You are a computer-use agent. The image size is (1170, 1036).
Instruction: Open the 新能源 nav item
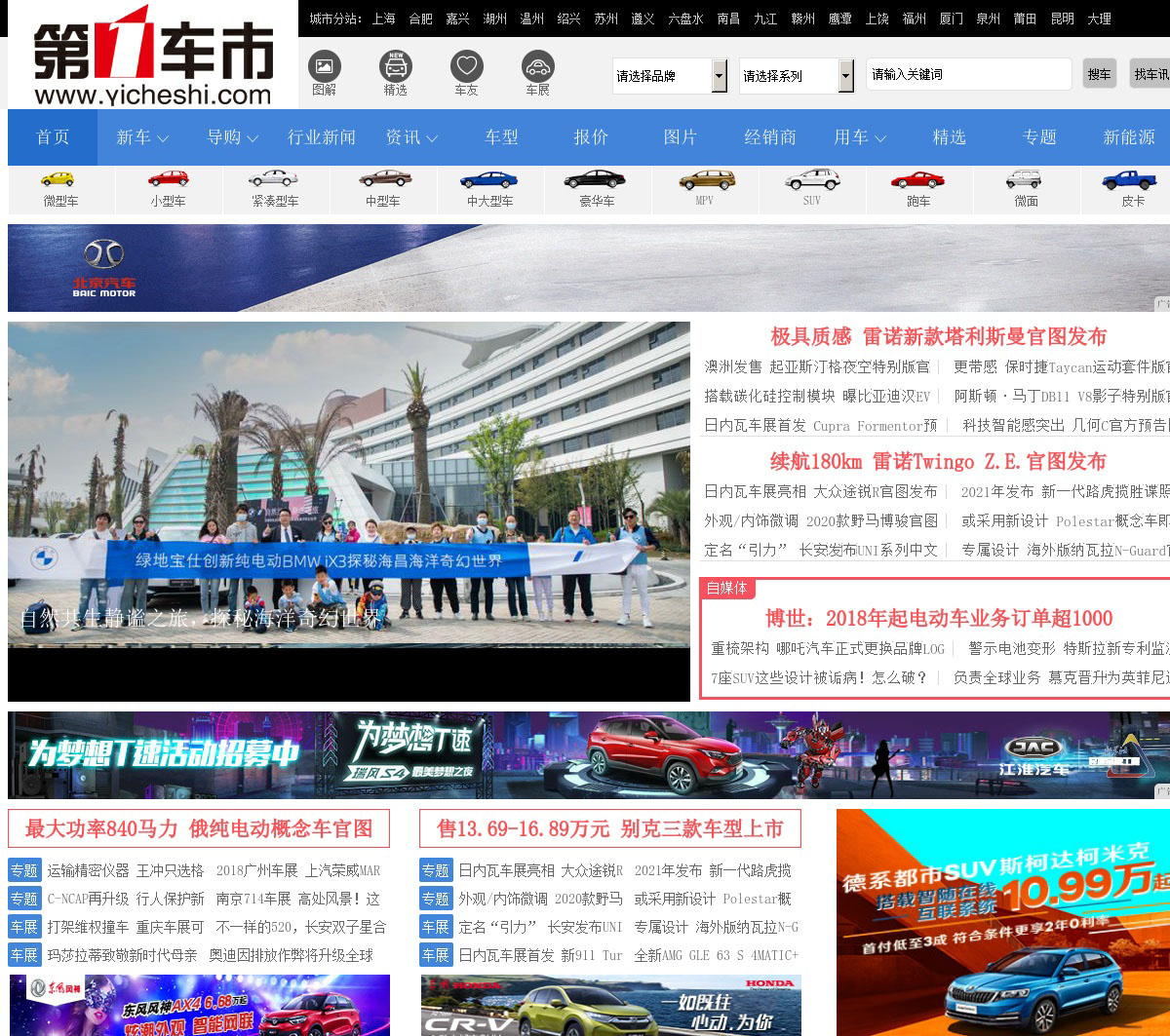coord(1129,137)
